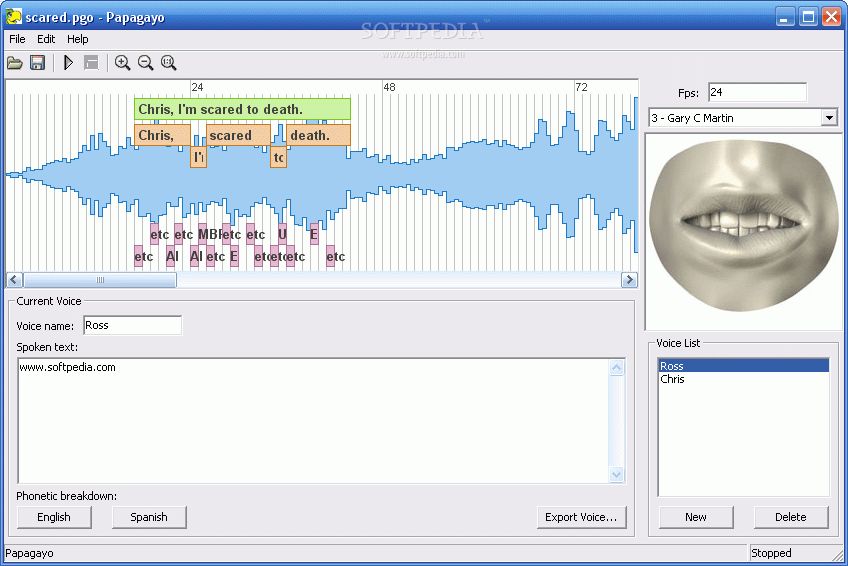Click inside the Spoken text area
The height and width of the screenshot is (566, 848).
point(314,421)
